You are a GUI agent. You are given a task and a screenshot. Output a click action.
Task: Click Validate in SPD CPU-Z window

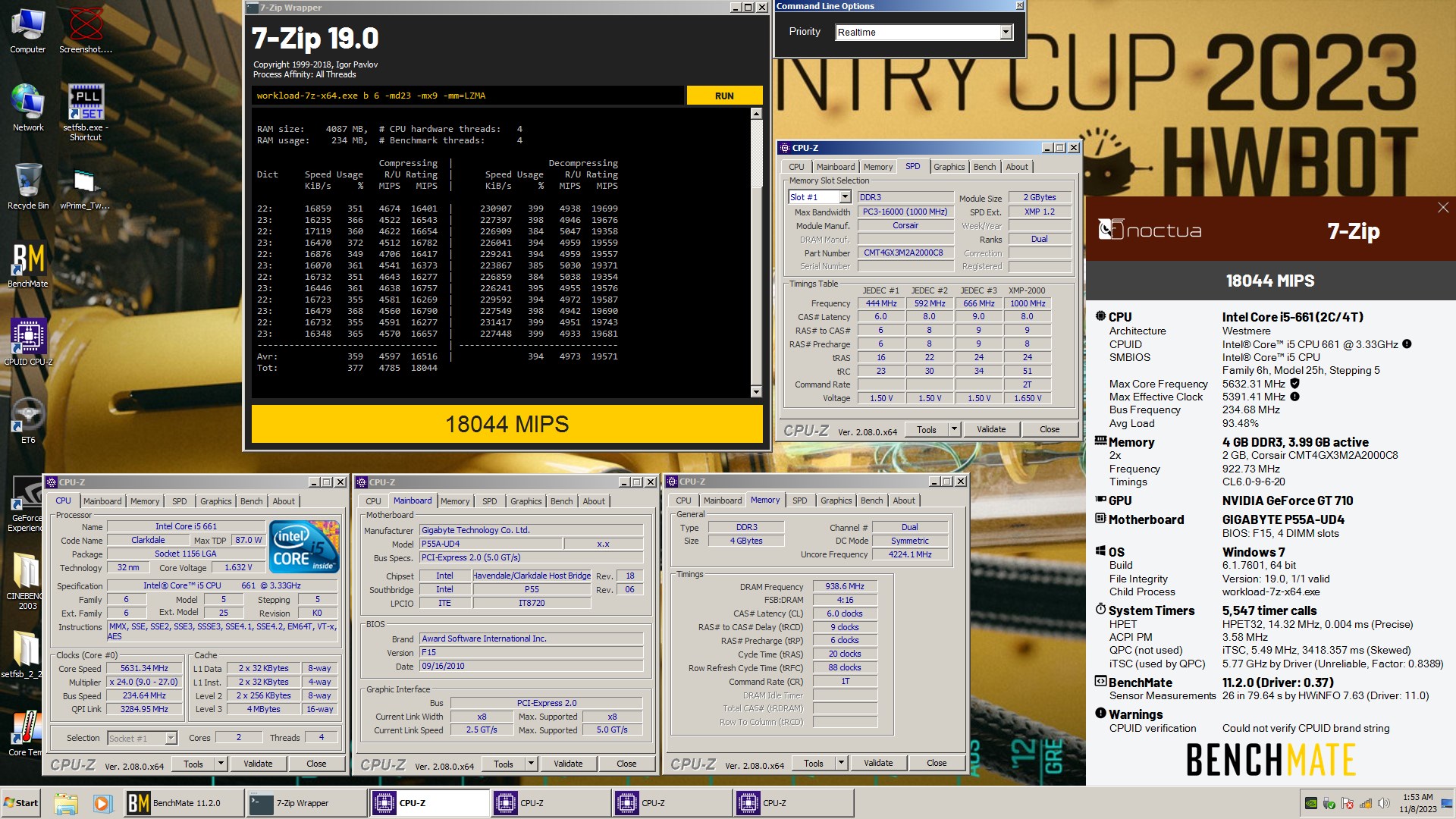point(990,429)
